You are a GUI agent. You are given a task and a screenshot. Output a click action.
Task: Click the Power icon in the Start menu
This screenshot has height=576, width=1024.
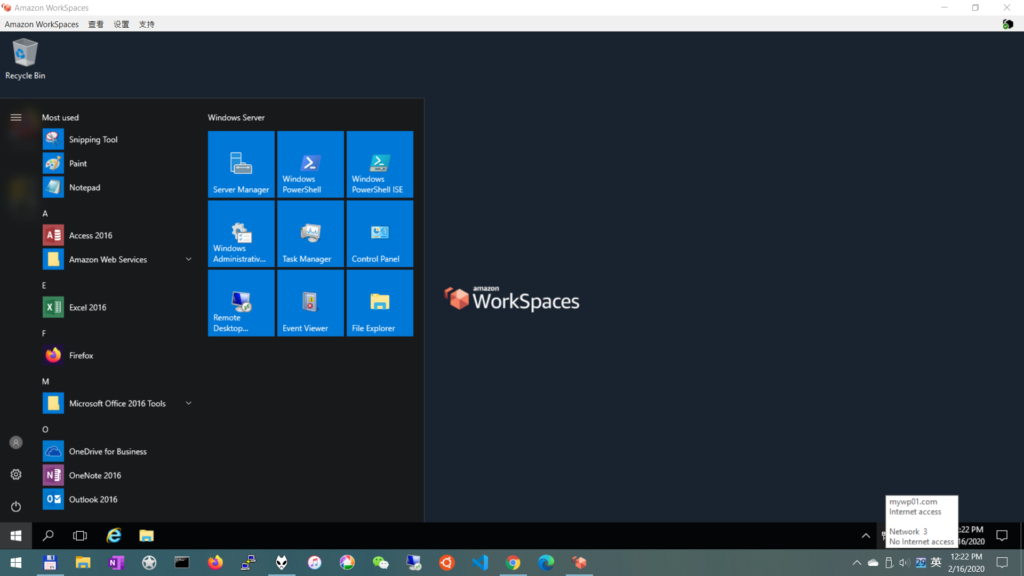16,507
